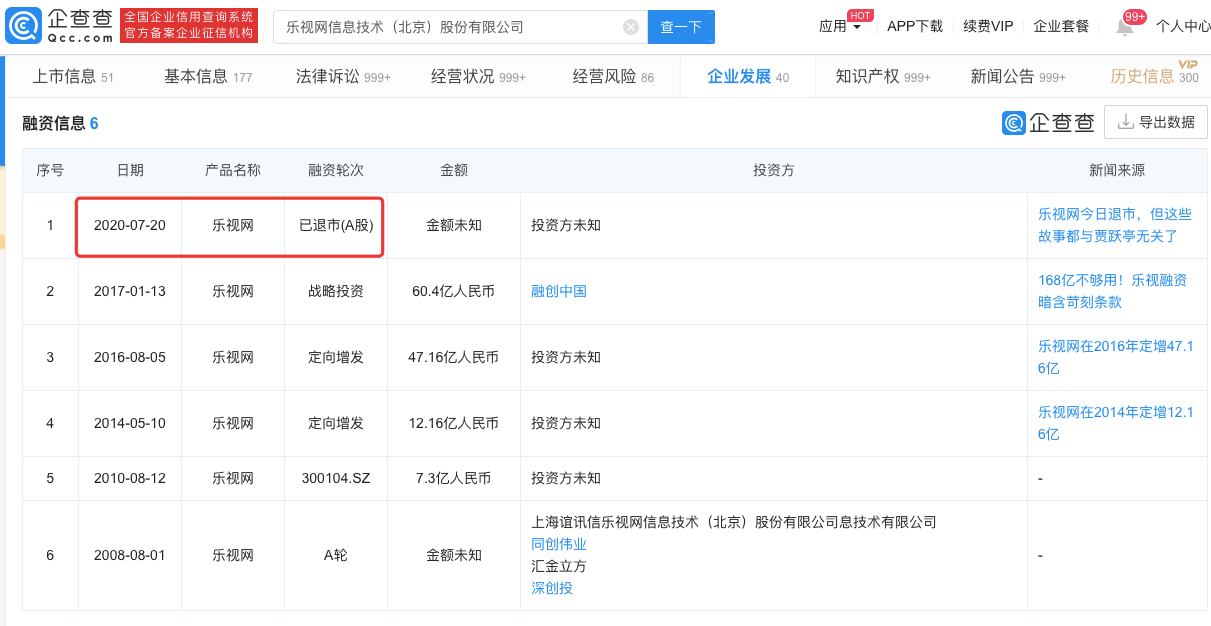Clear the search box with X icon
Screen dimensions: 1211x626
pos(631,27)
